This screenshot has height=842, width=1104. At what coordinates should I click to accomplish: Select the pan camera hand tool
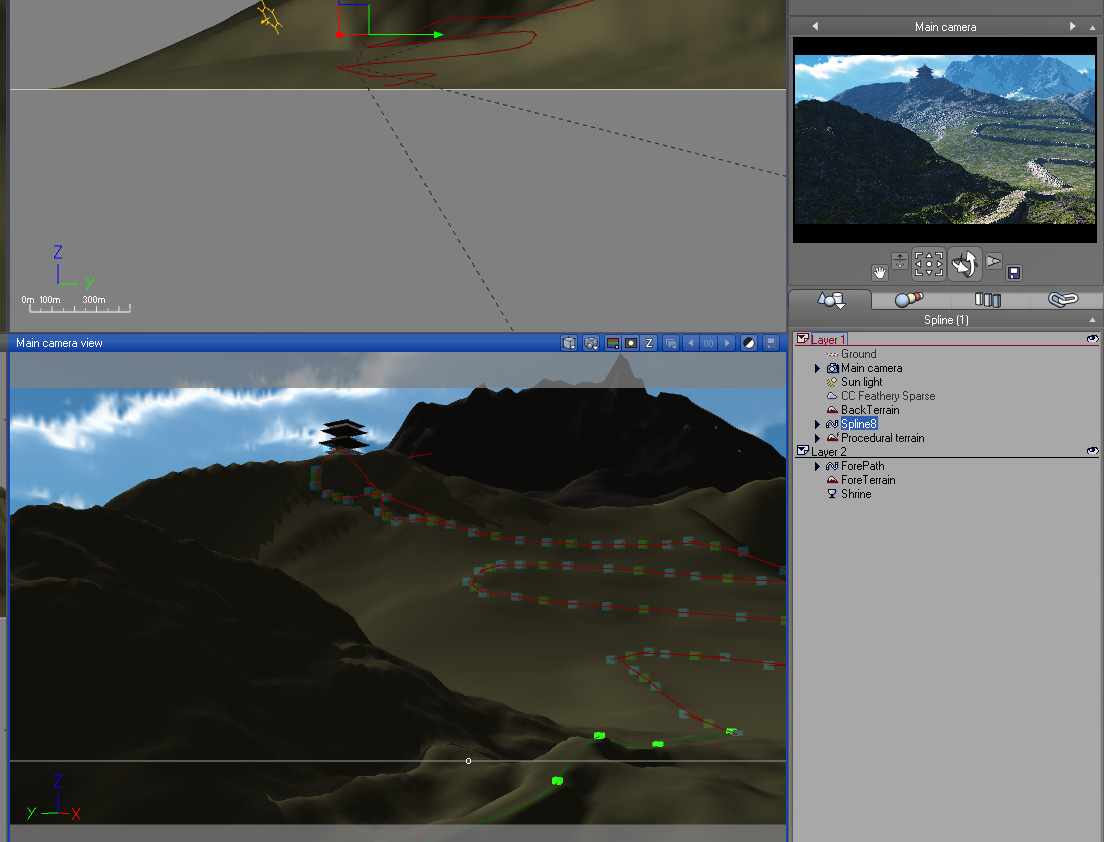(x=879, y=272)
